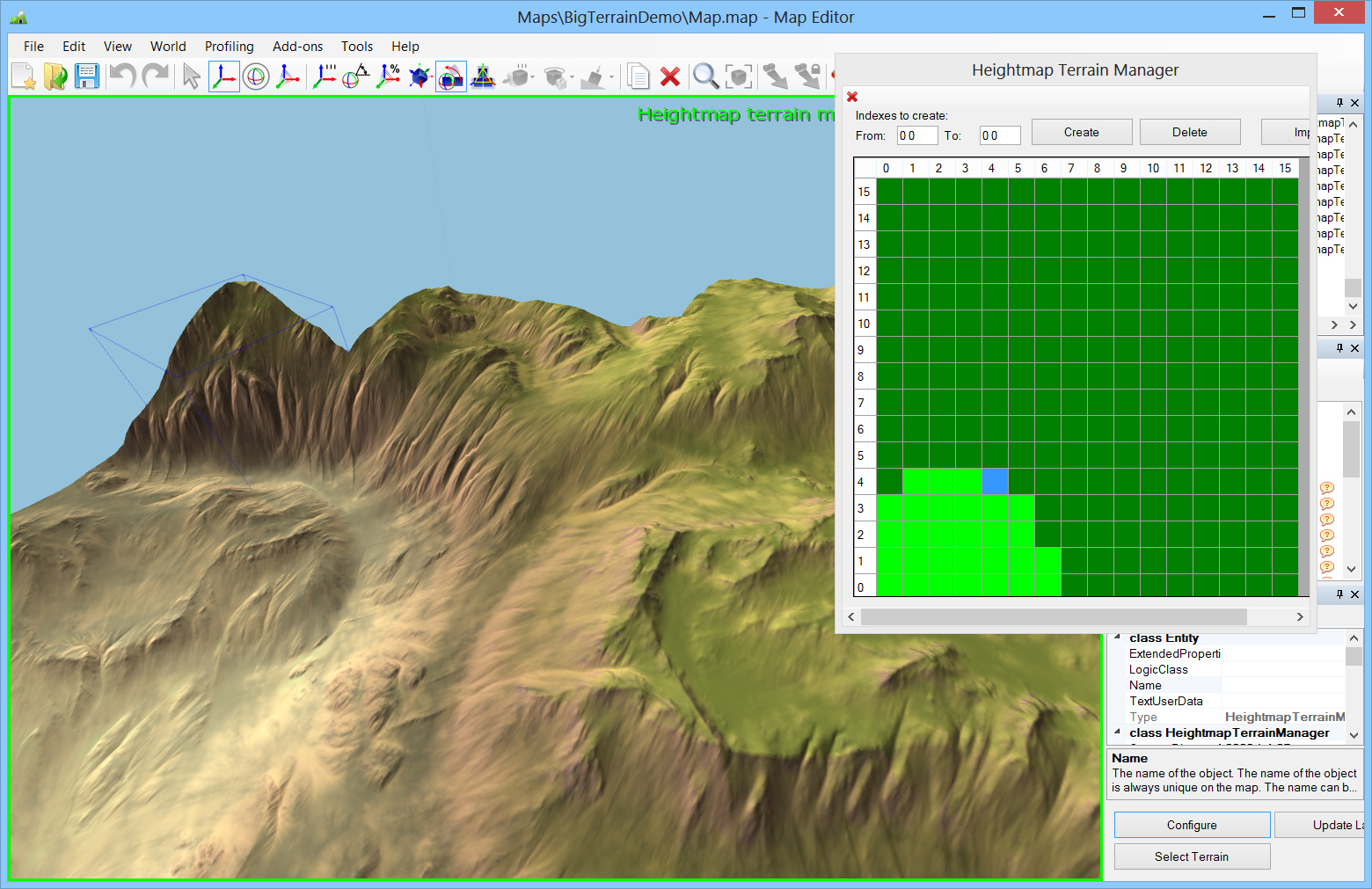Click the Select Terrain button
Viewport: 1372px width, 889px height.
tap(1192, 856)
